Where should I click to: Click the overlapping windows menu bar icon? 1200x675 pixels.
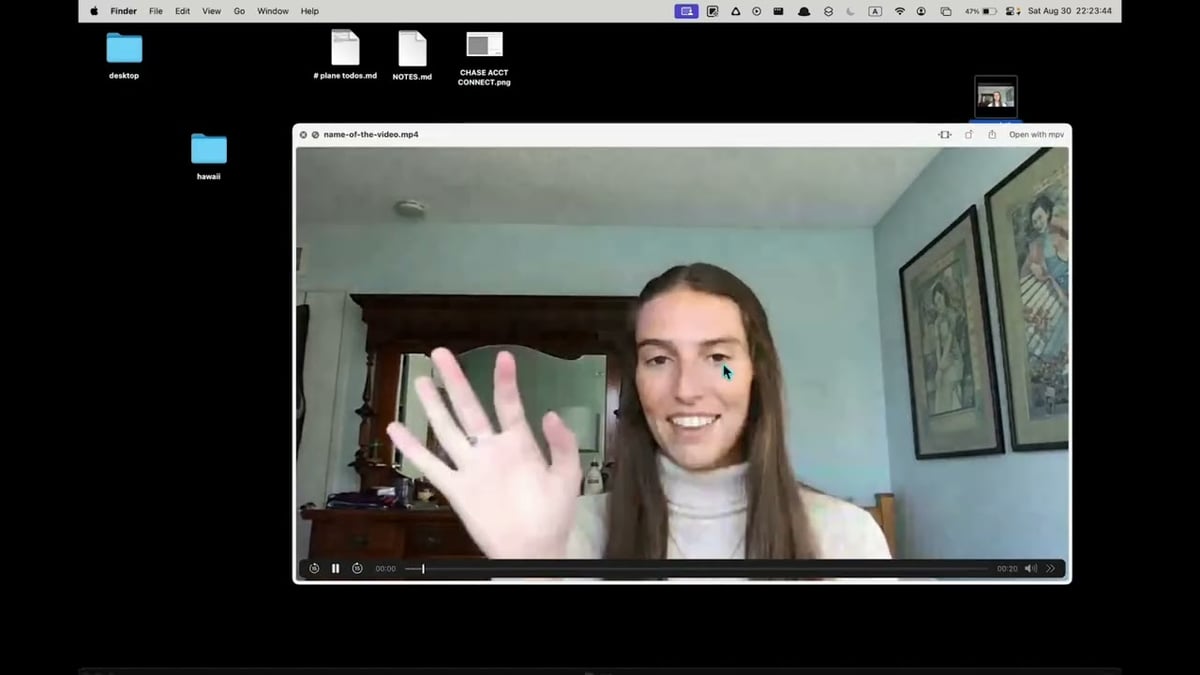(x=945, y=11)
